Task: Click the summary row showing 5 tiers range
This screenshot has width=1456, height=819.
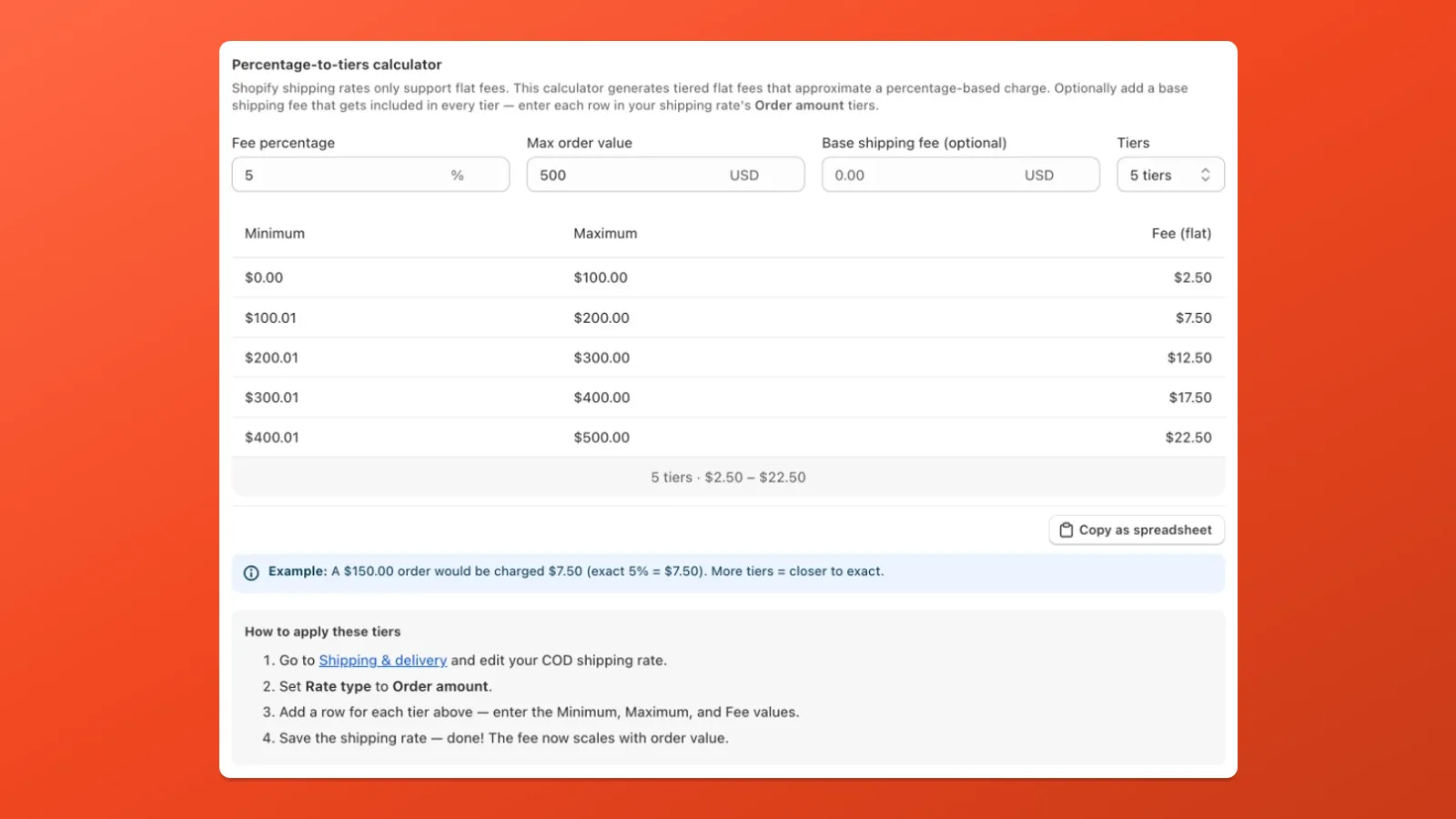Action: coord(728,476)
